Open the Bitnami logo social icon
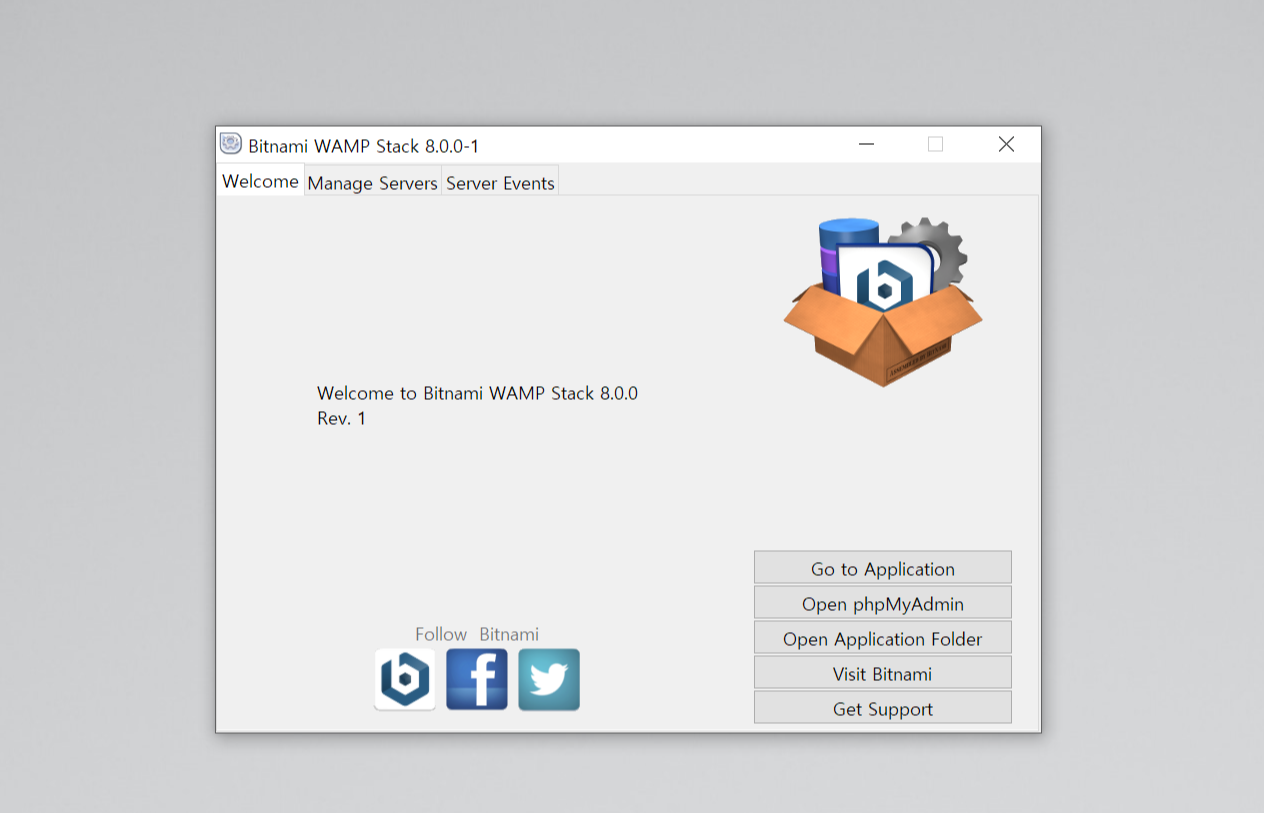 (405, 680)
